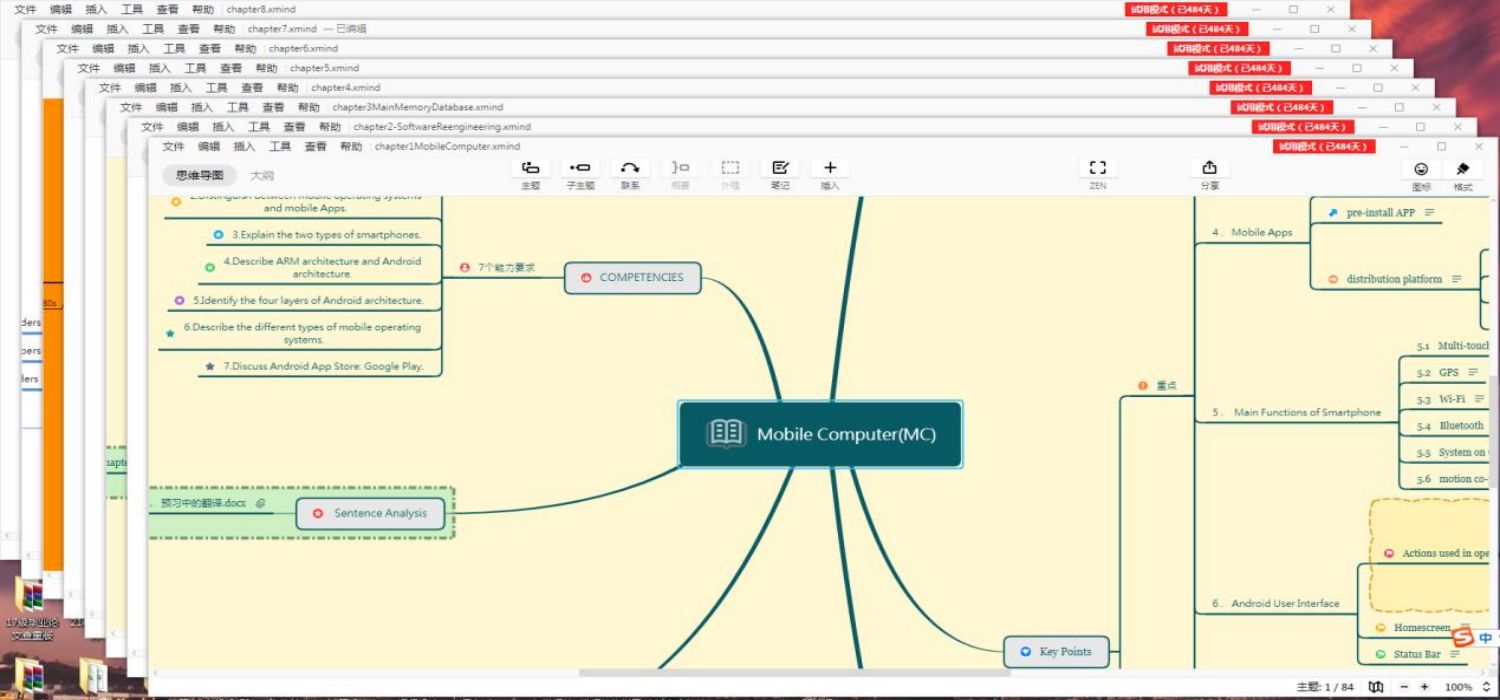Switch to 大纲 (Outline) view
This screenshot has width=1500, height=700.
262,176
